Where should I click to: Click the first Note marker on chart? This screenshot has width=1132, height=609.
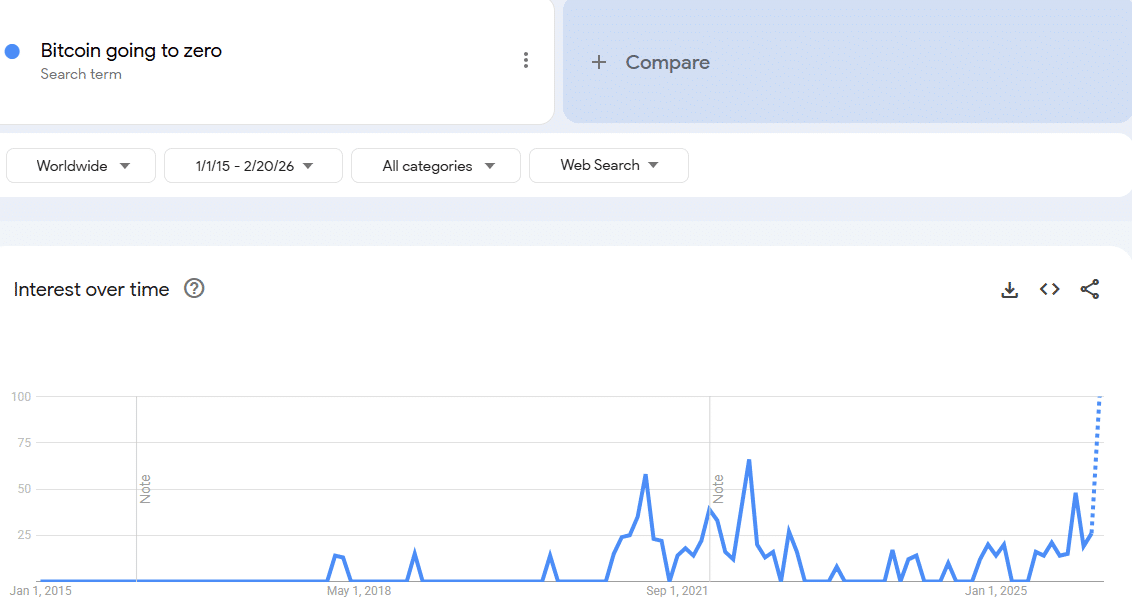point(145,489)
